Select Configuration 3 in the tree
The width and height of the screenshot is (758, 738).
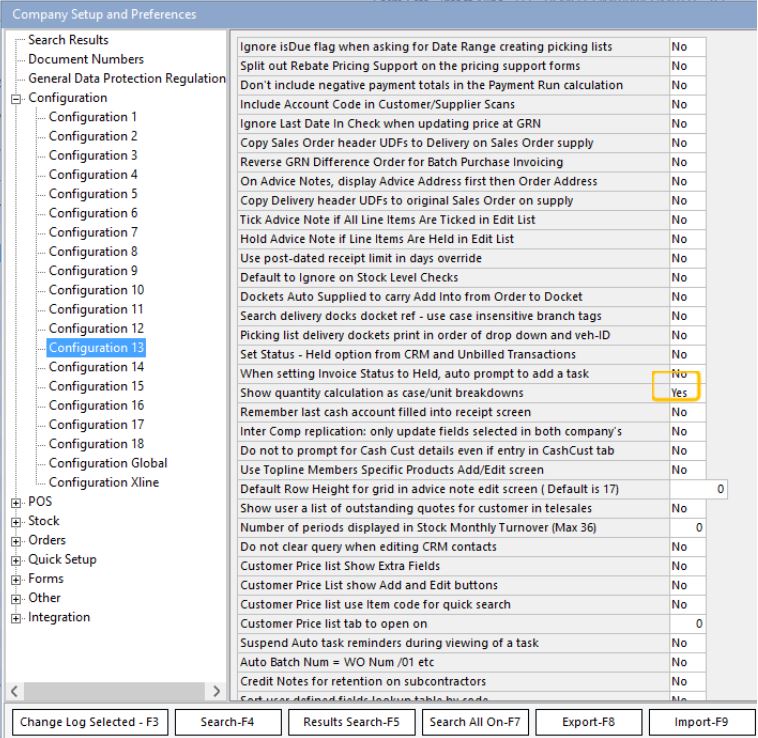[x=93, y=155]
